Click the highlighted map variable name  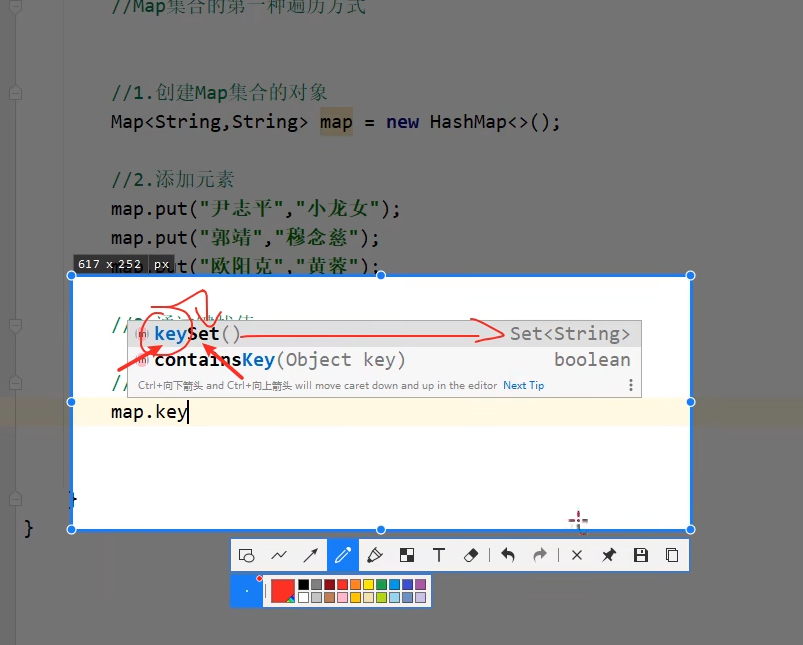(336, 122)
